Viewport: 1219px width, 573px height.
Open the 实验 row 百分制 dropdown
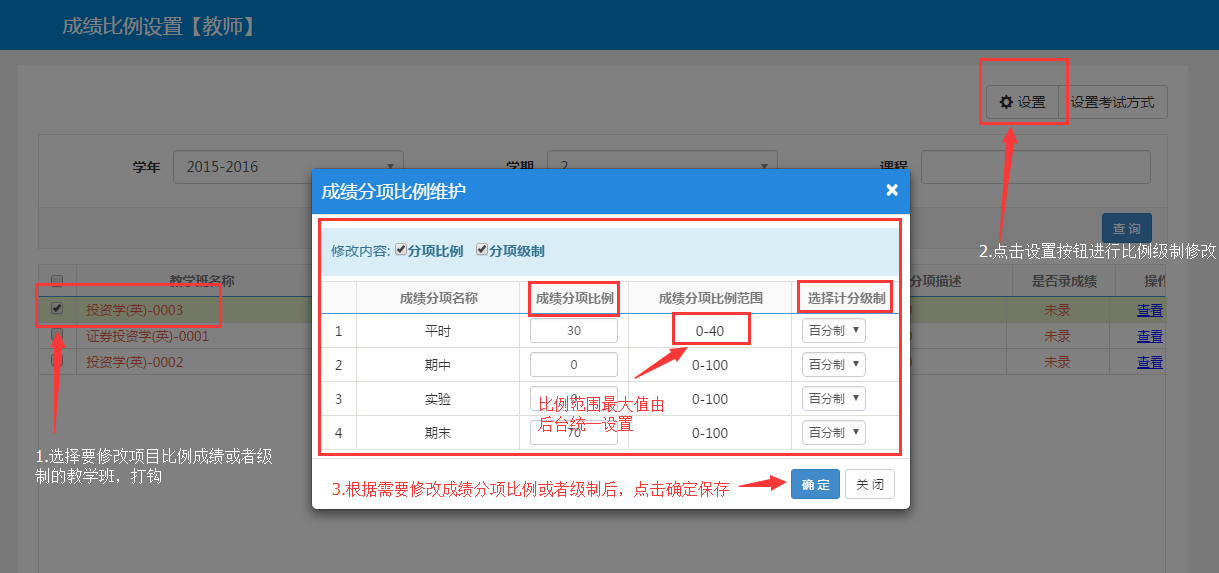point(833,399)
